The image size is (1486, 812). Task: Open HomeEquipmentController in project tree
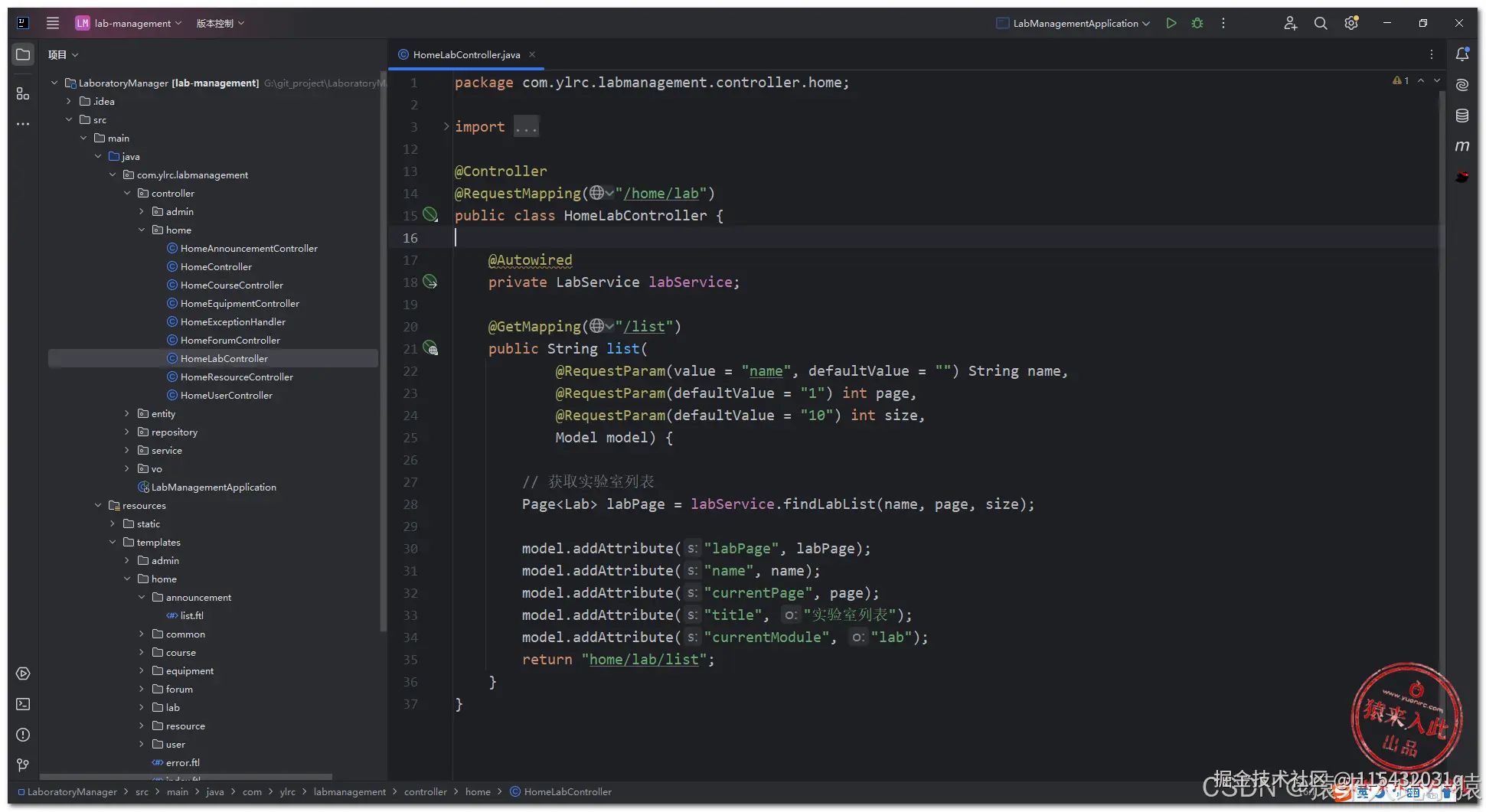pos(240,303)
